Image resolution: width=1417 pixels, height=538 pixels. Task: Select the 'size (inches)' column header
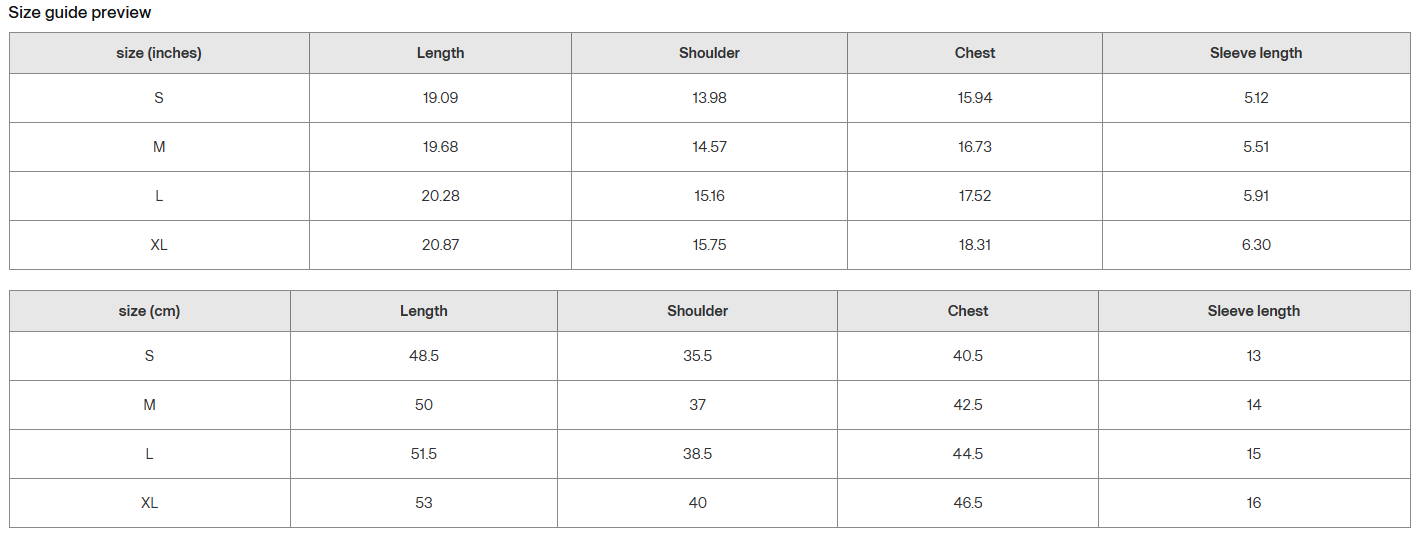coord(159,53)
